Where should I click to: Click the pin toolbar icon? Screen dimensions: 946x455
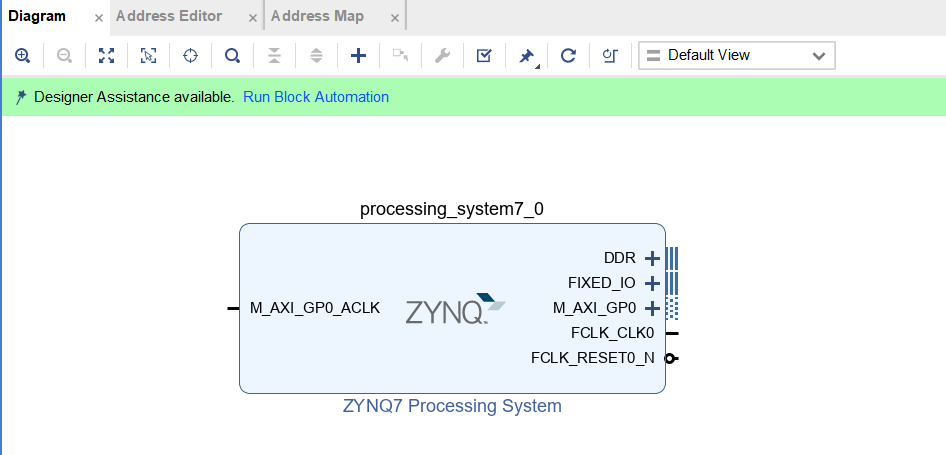pyautogui.click(x=527, y=57)
